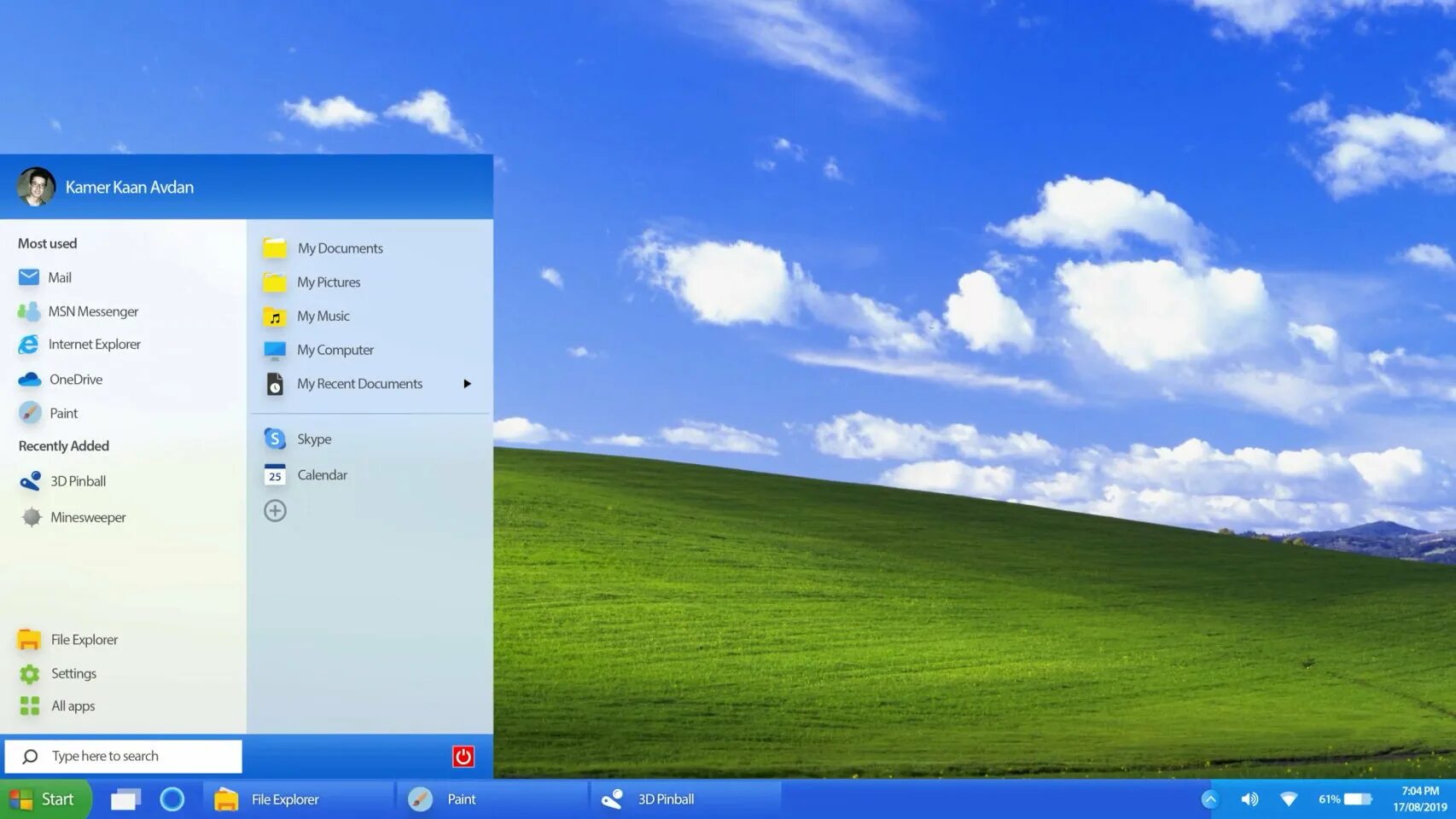Mute the system volume

pos(1249,799)
